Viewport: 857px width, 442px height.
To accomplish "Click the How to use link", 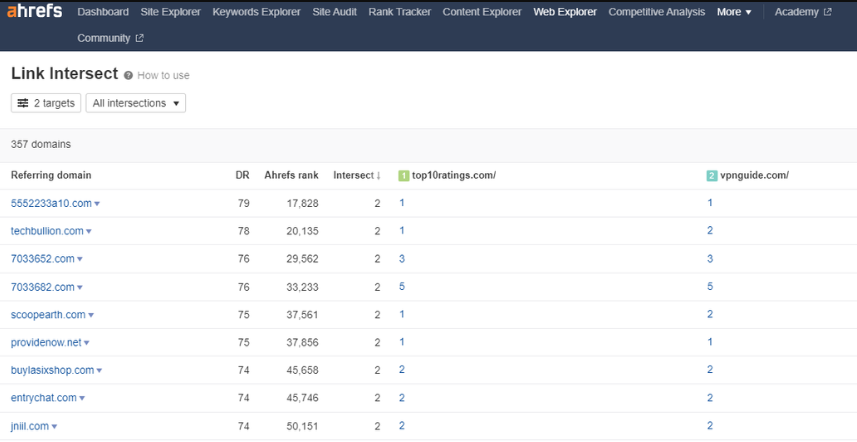I will click(163, 75).
